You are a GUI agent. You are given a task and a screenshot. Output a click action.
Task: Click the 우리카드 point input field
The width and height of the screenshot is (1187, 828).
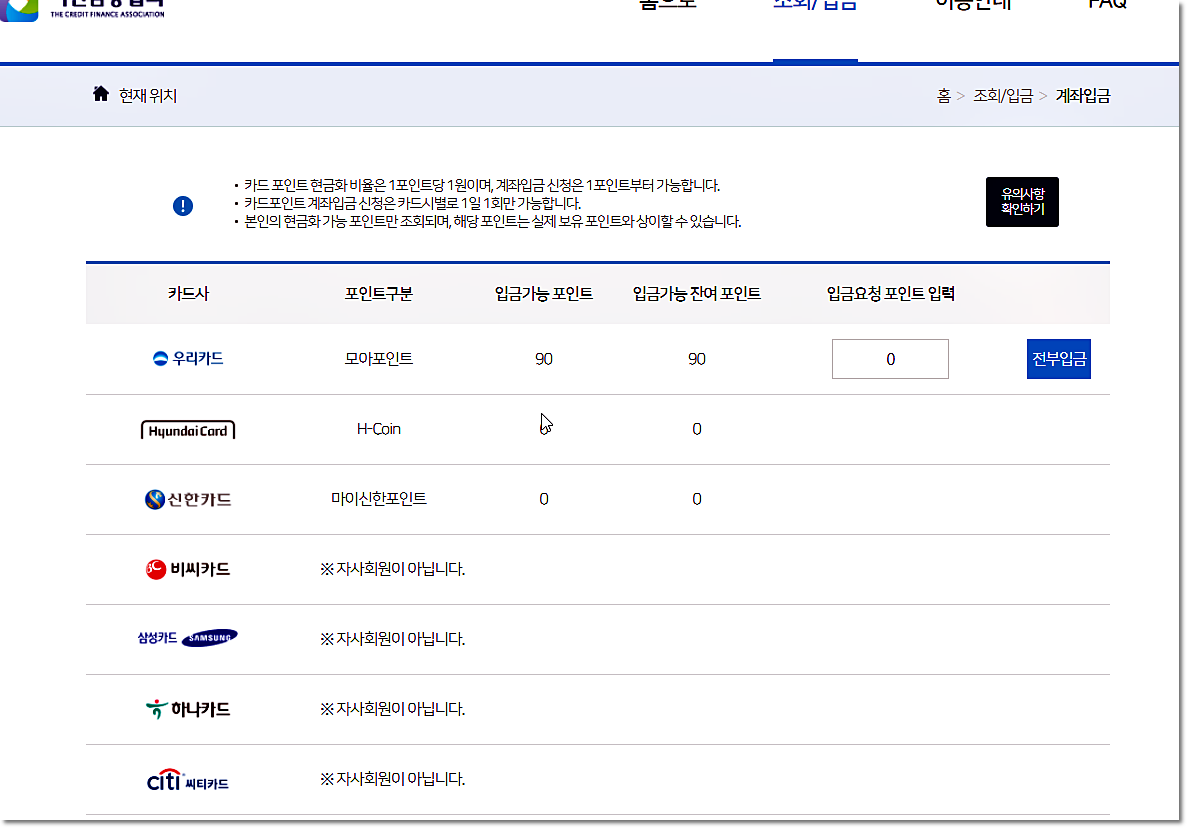[890, 359]
